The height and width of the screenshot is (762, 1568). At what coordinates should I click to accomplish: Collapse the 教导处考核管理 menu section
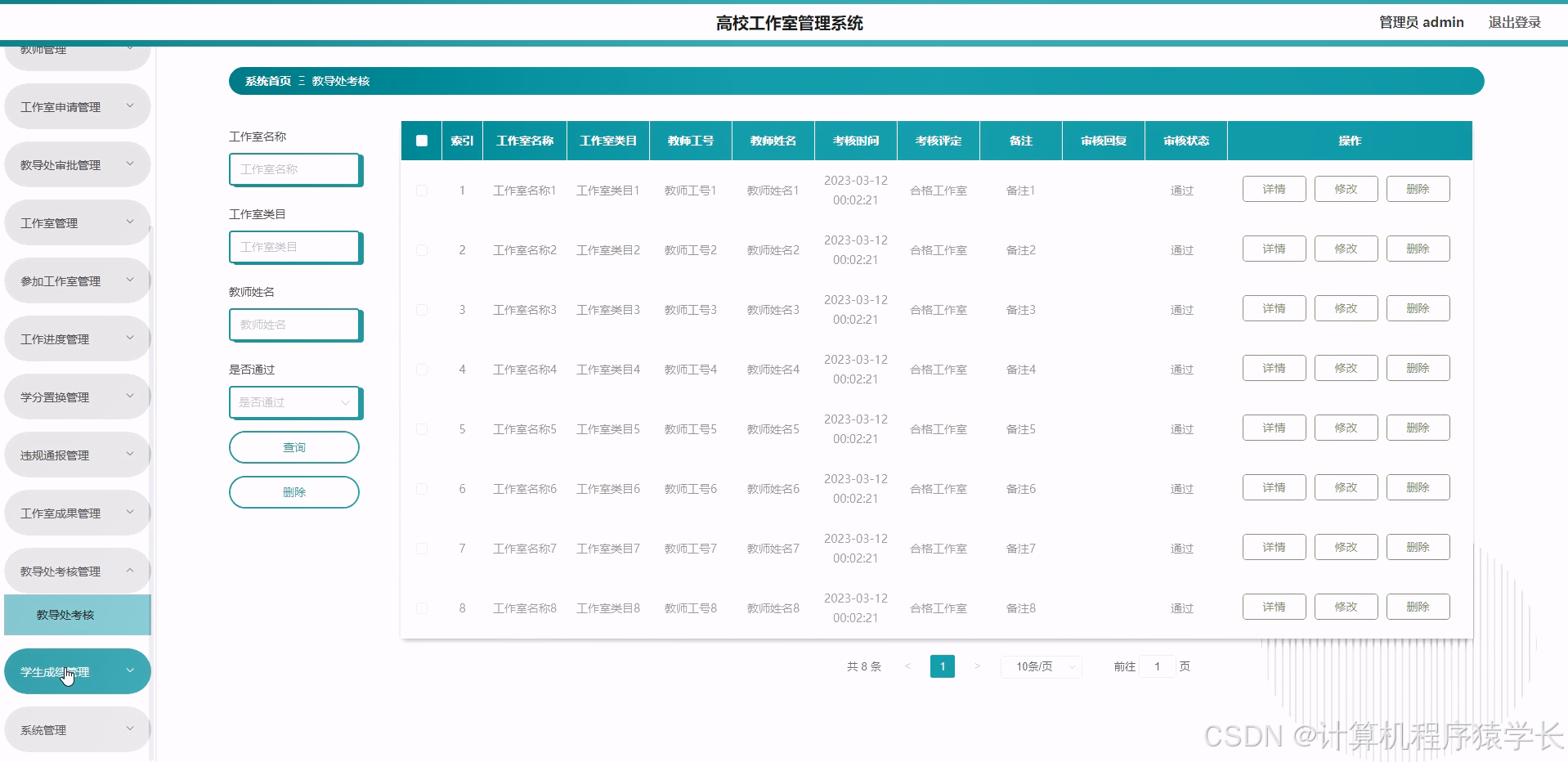click(x=77, y=571)
